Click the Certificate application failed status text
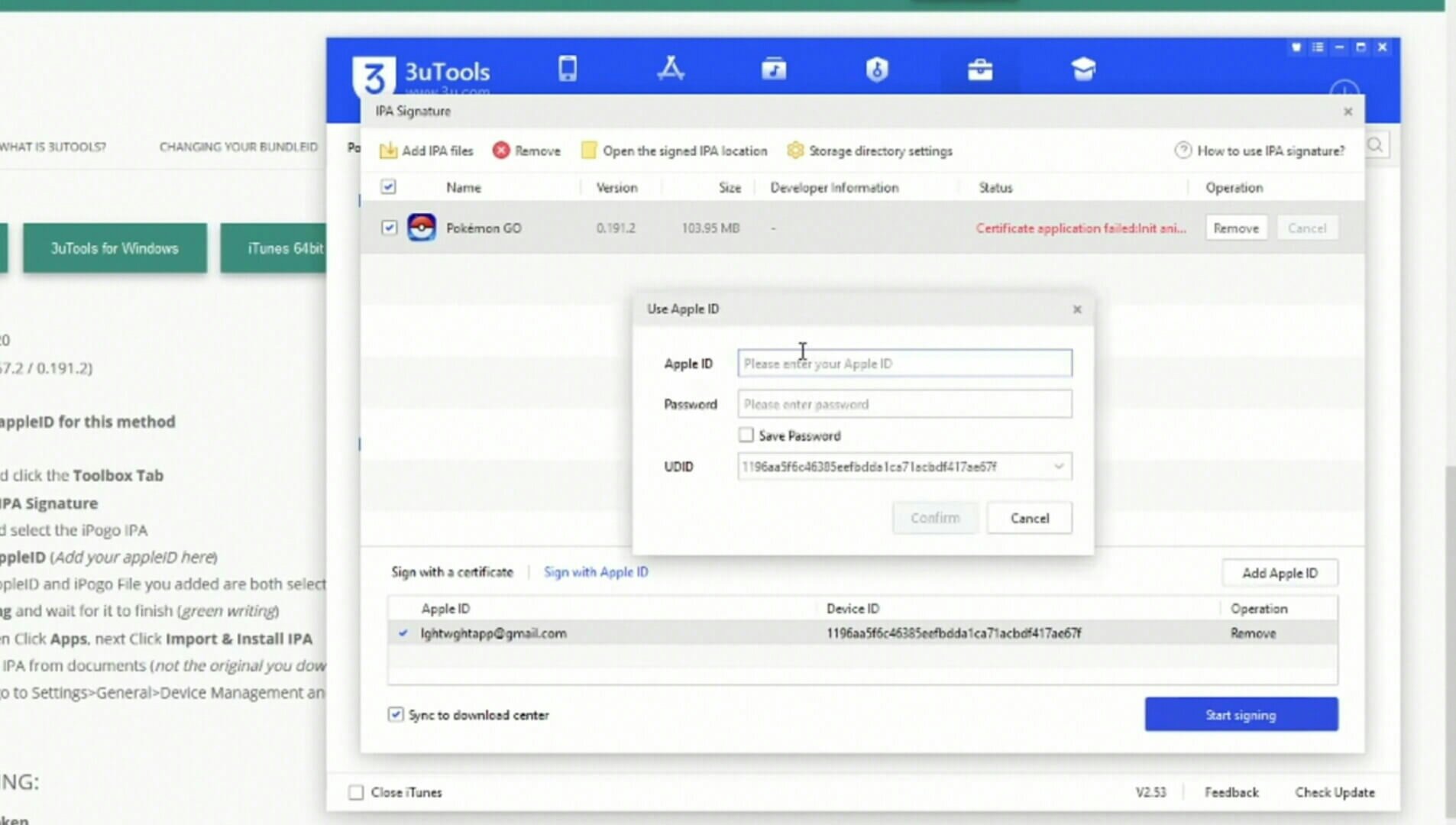Image resolution: width=1456 pixels, height=825 pixels. point(1081,228)
